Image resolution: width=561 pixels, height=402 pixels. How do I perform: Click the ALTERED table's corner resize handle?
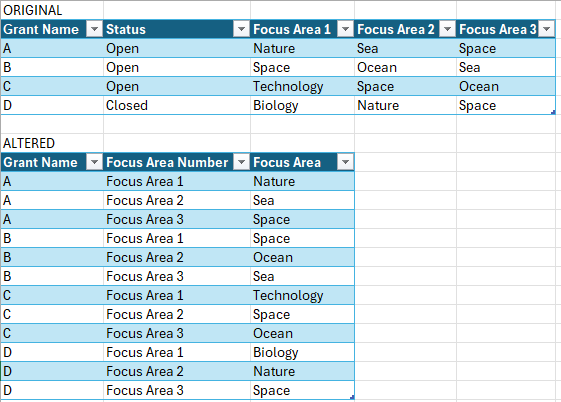point(352,397)
